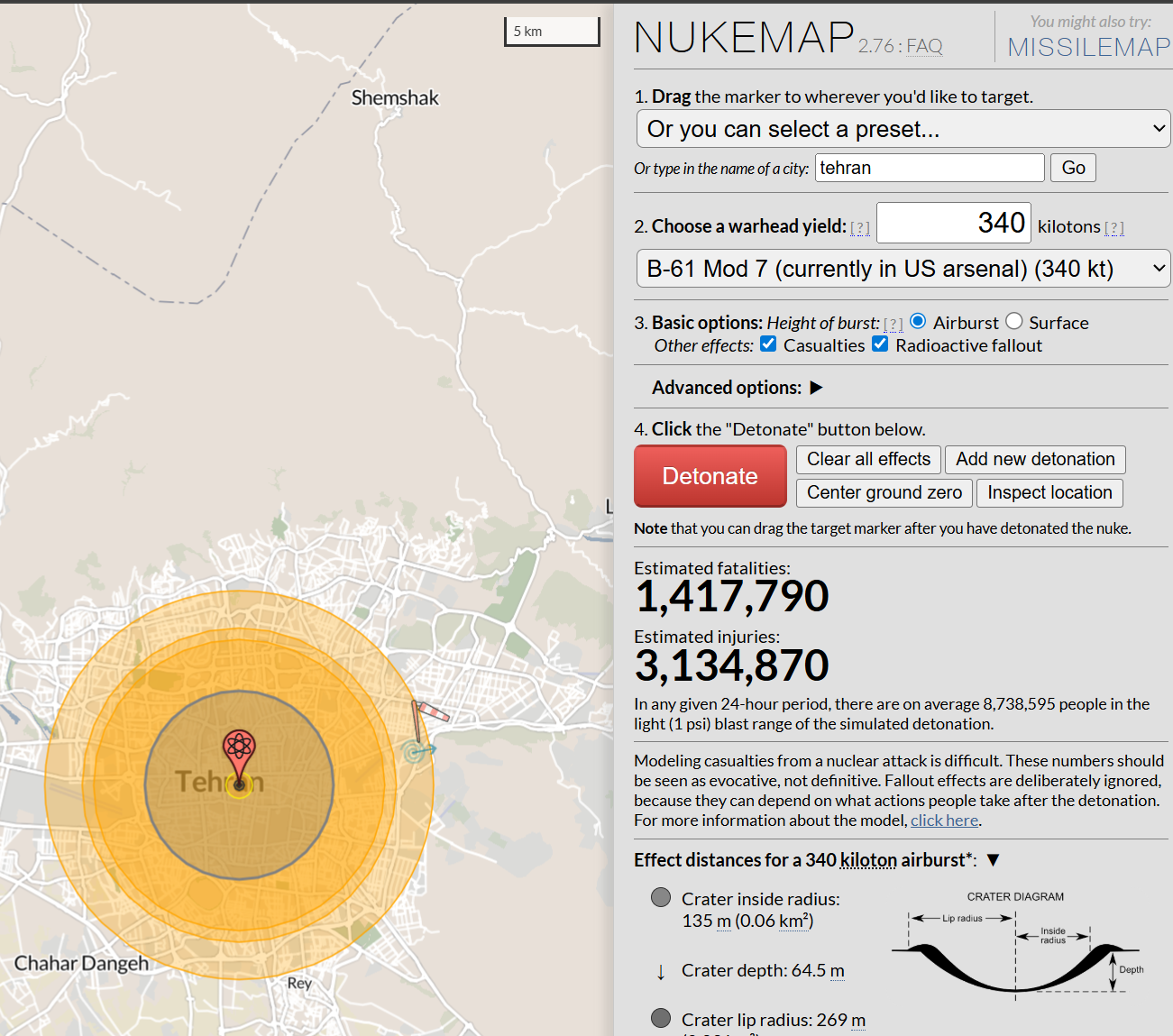Click the Shemshak label on the map
This screenshot has height=1036, width=1173.
(x=395, y=97)
